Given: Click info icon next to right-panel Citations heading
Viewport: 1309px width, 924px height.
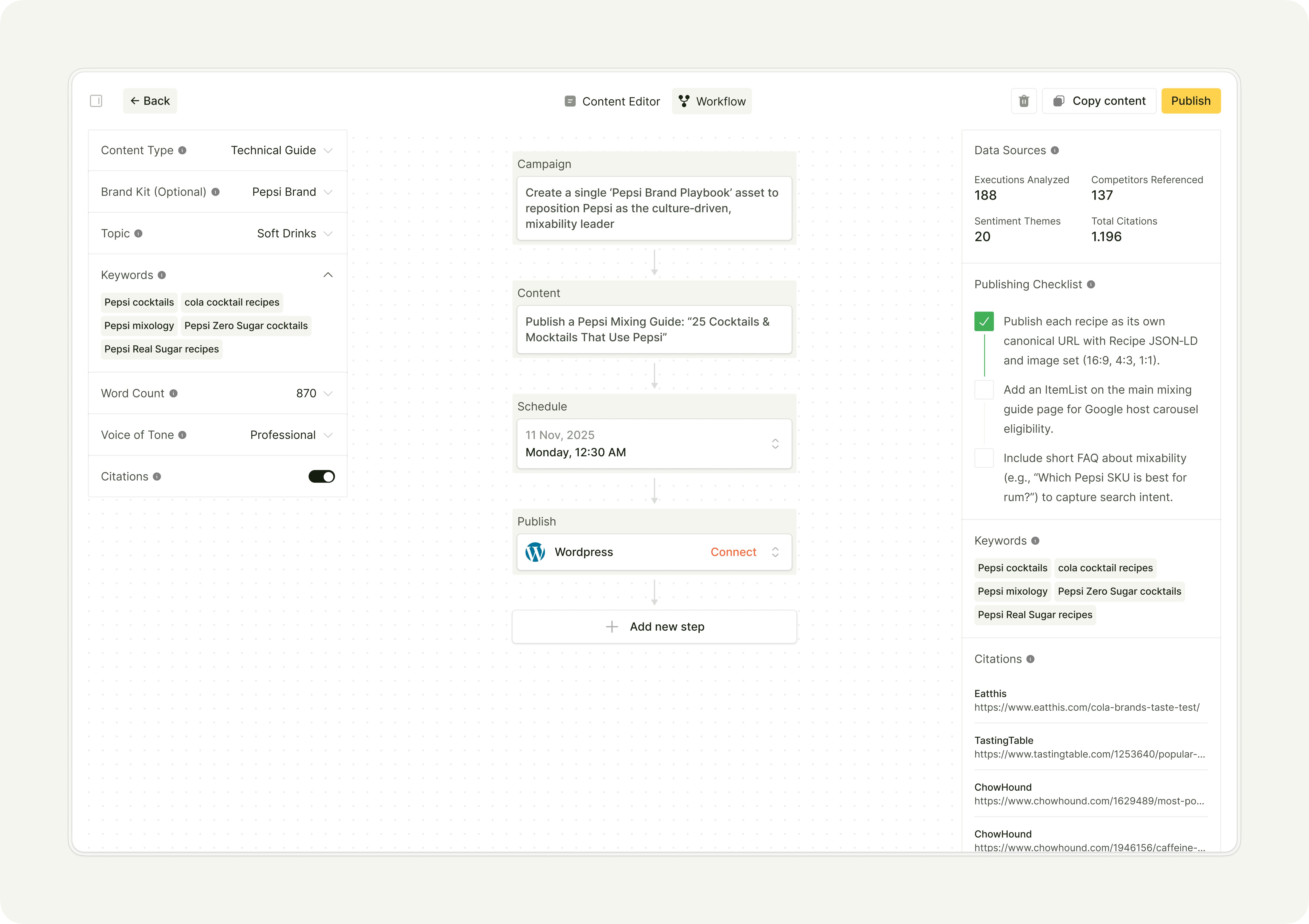Looking at the screenshot, I should coord(1030,659).
